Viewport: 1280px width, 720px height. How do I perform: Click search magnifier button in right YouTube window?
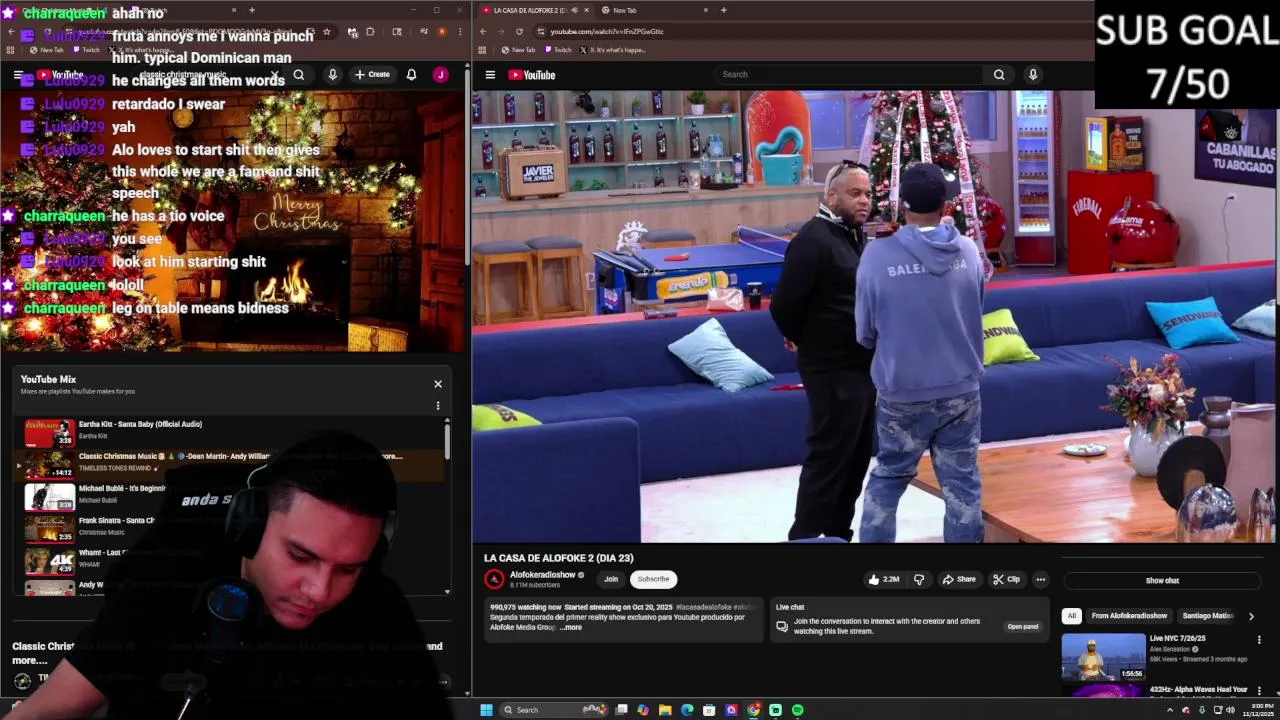(x=998, y=74)
